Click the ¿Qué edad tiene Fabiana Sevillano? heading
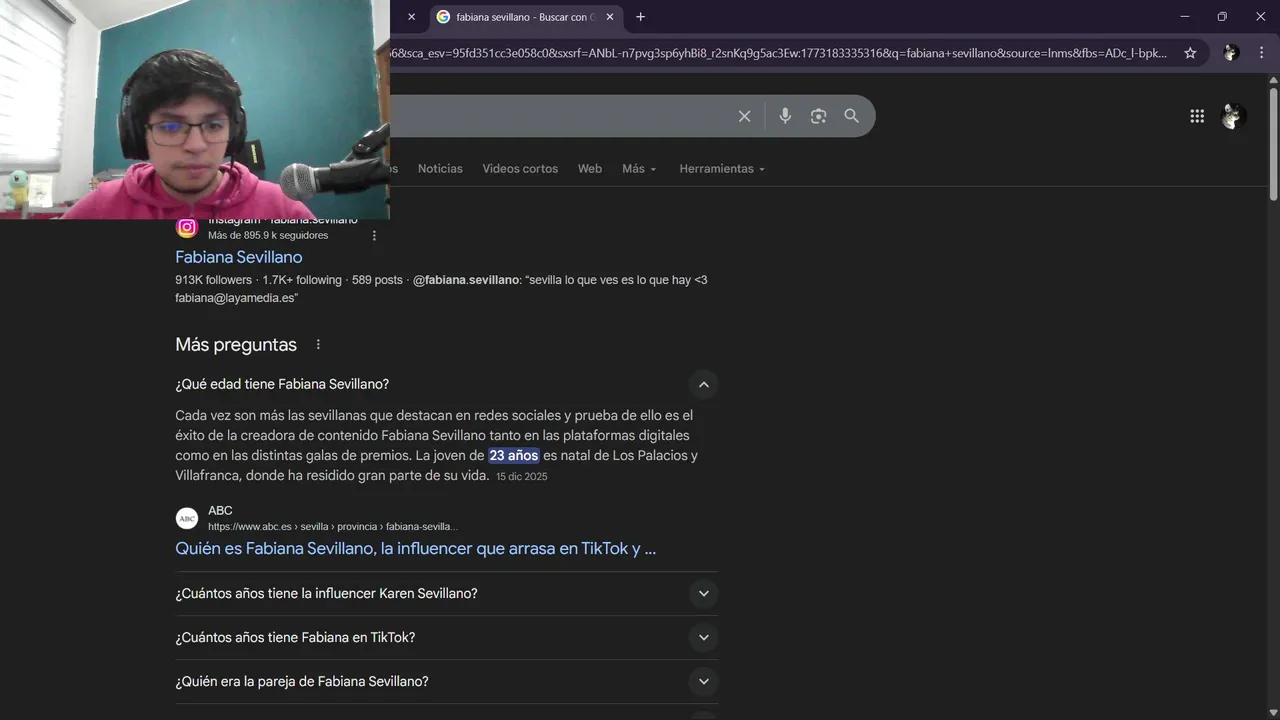 point(282,385)
